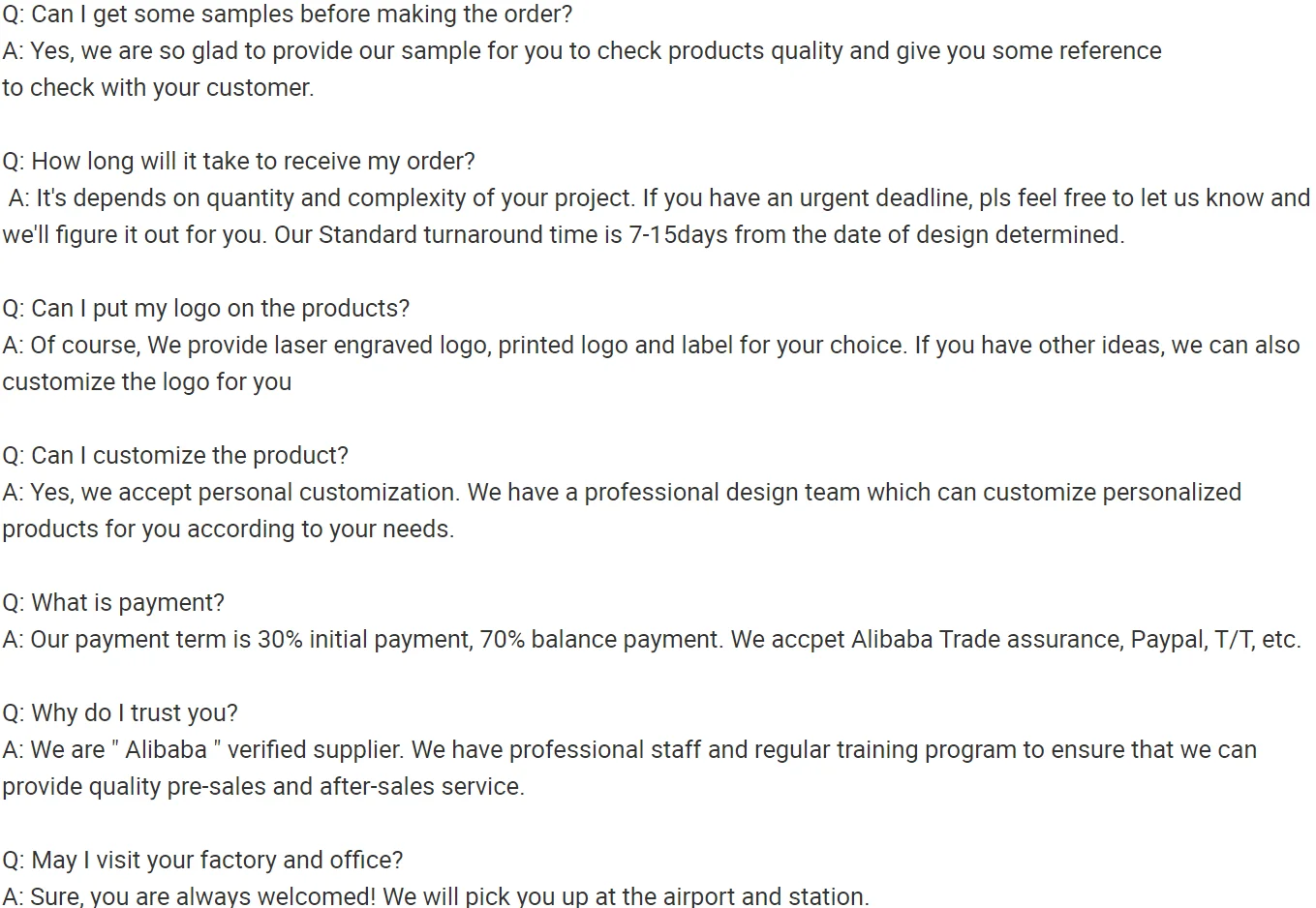Click the 'Can I put my logo' question
Viewport: 1316px width, 908px height.
tap(205, 309)
